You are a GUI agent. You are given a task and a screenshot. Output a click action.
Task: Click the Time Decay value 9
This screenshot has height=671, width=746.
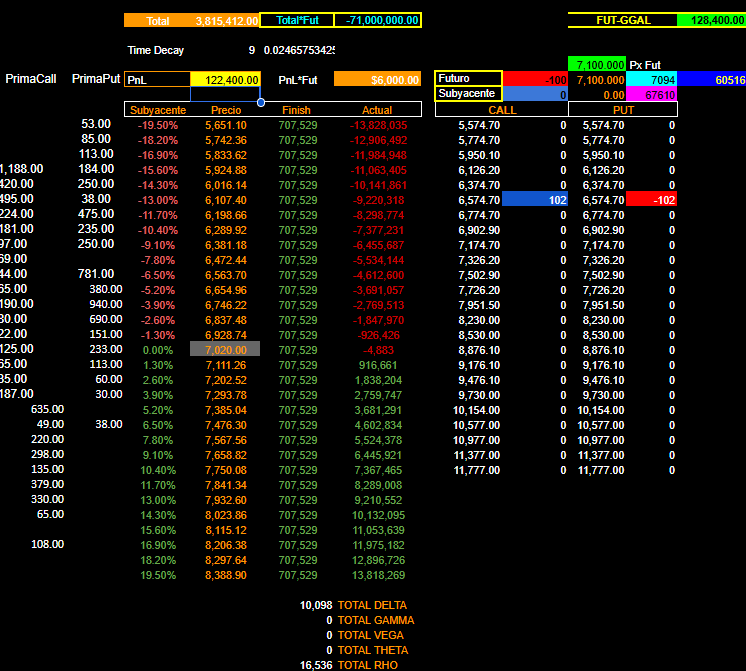point(252,50)
